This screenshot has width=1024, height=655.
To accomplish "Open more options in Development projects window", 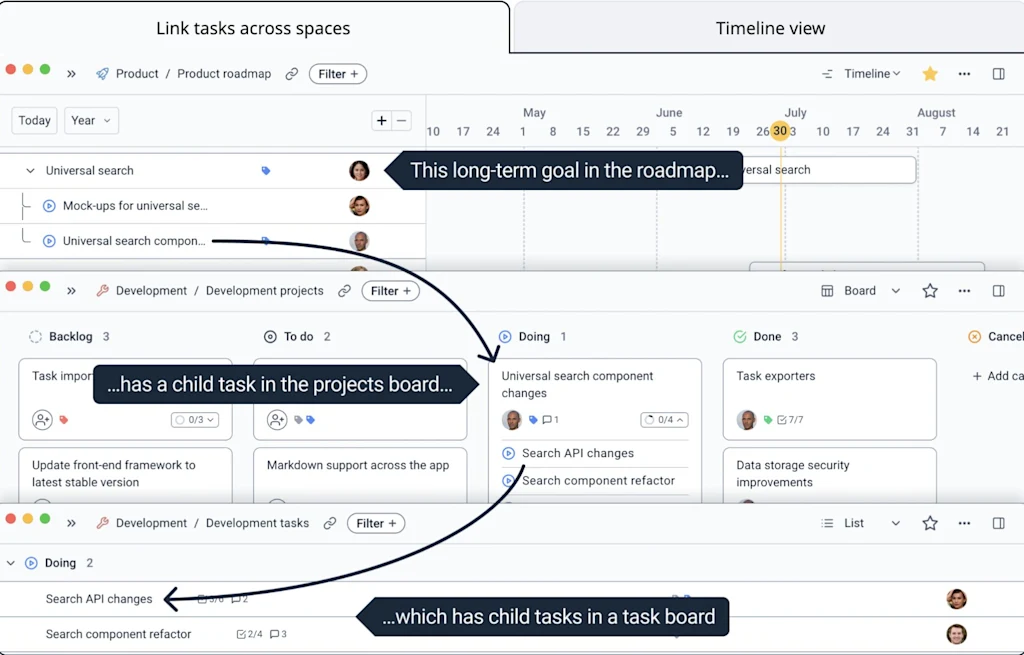I will pyautogui.click(x=964, y=291).
